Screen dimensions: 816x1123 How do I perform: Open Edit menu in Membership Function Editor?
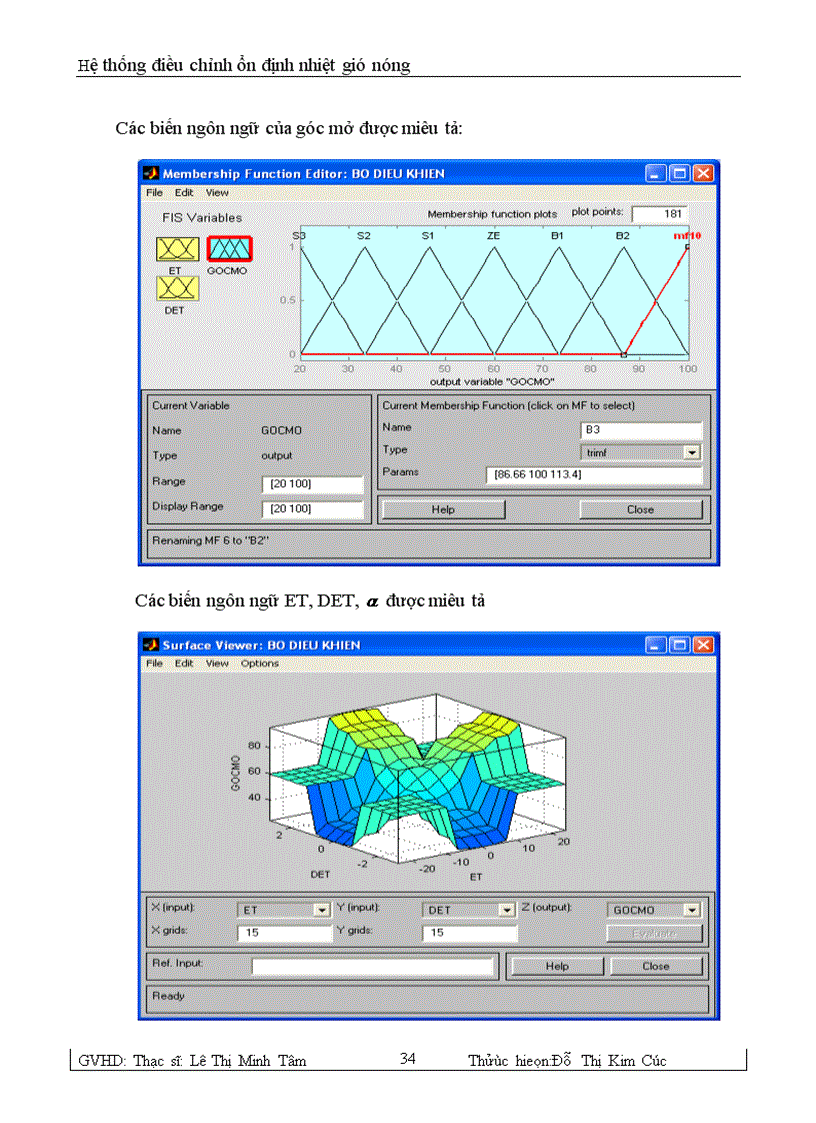click(184, 192)
